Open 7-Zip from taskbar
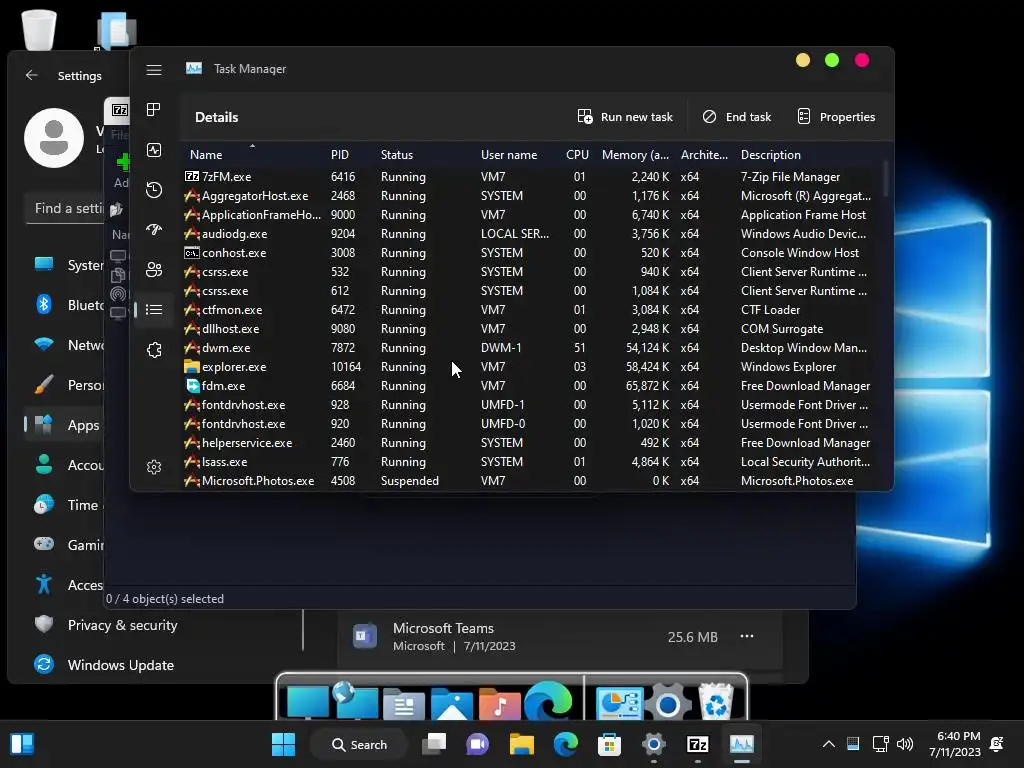 (x=697, y=744)
